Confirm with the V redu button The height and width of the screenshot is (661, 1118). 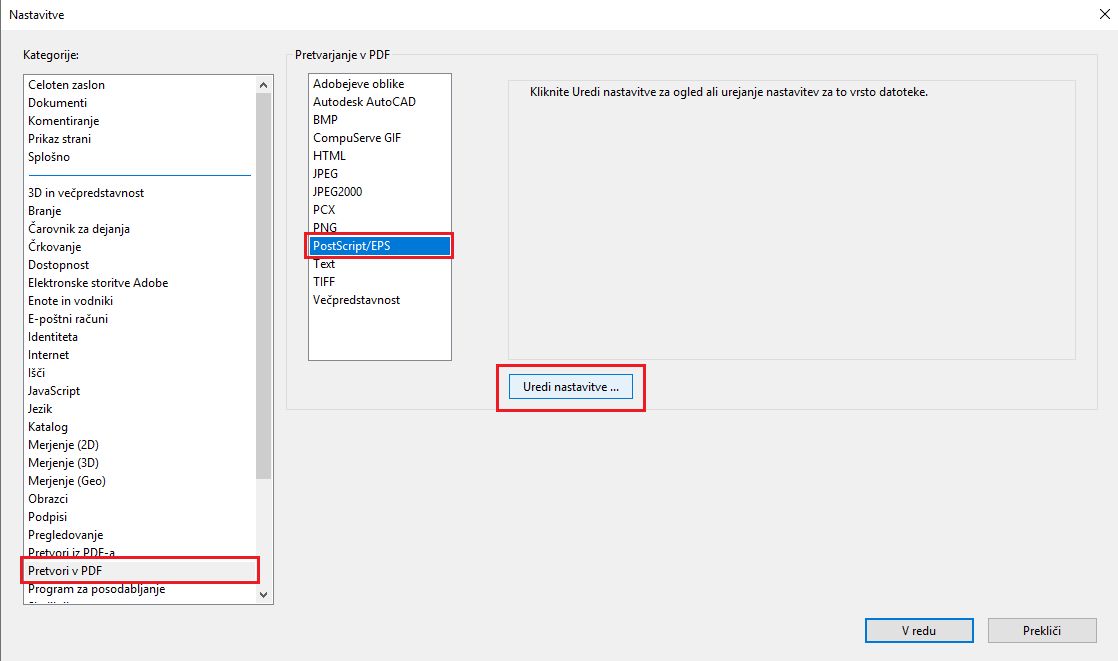919,630
